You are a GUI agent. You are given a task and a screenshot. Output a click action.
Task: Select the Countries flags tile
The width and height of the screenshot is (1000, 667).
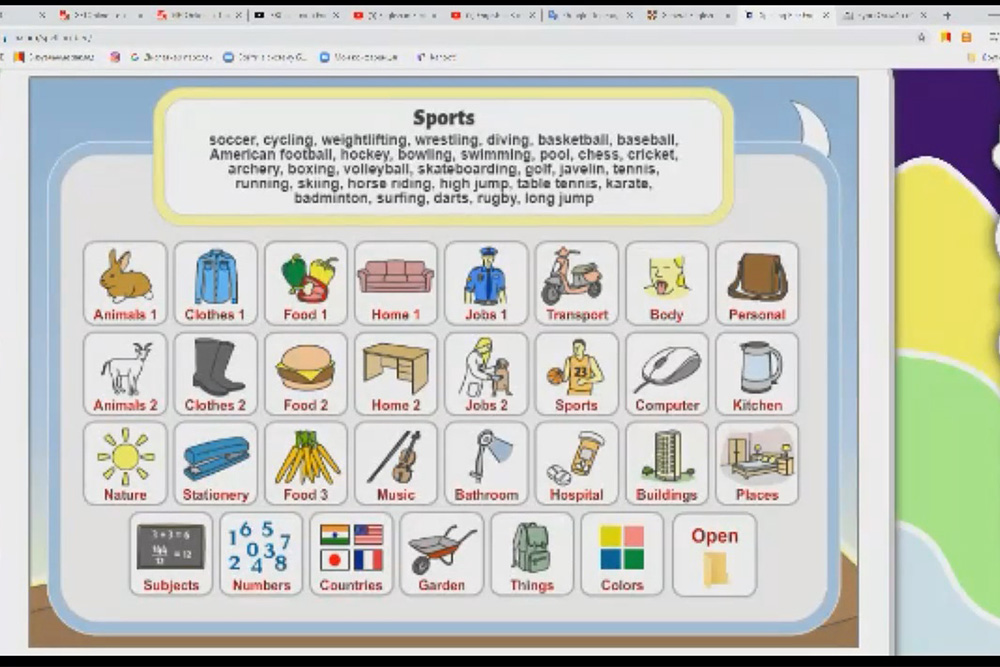[351, 554]
